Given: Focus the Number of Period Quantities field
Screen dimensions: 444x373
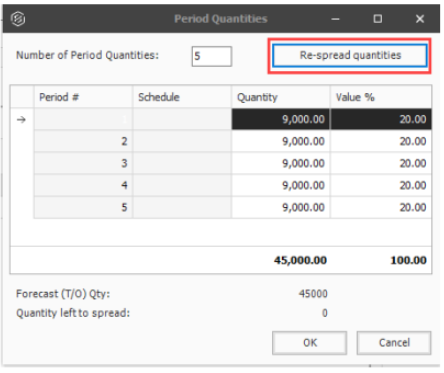Looking at the screenshot, I should pyautogui.click(x=212, y=56).
